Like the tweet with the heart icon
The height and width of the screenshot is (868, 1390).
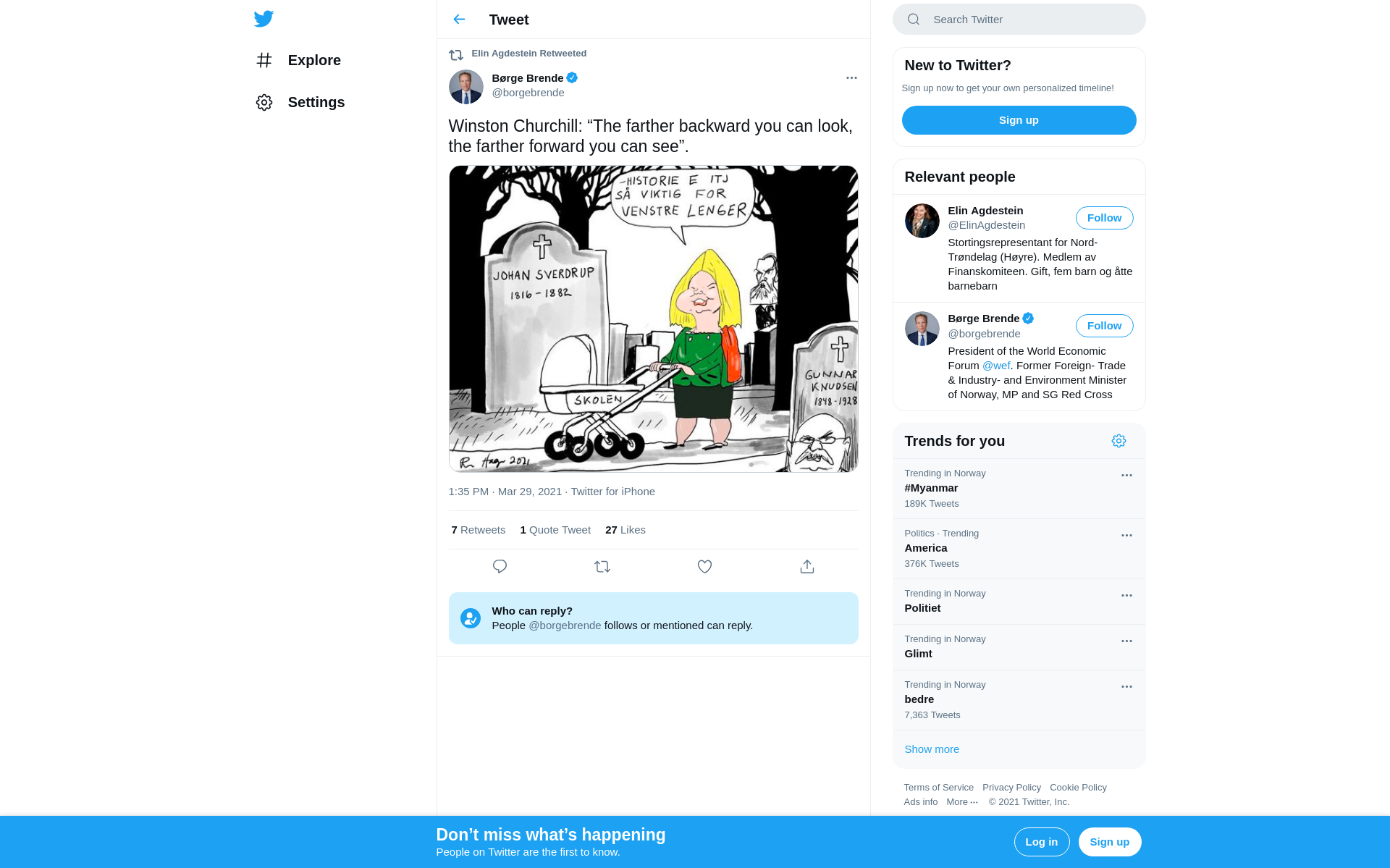(x=704, y=567)
